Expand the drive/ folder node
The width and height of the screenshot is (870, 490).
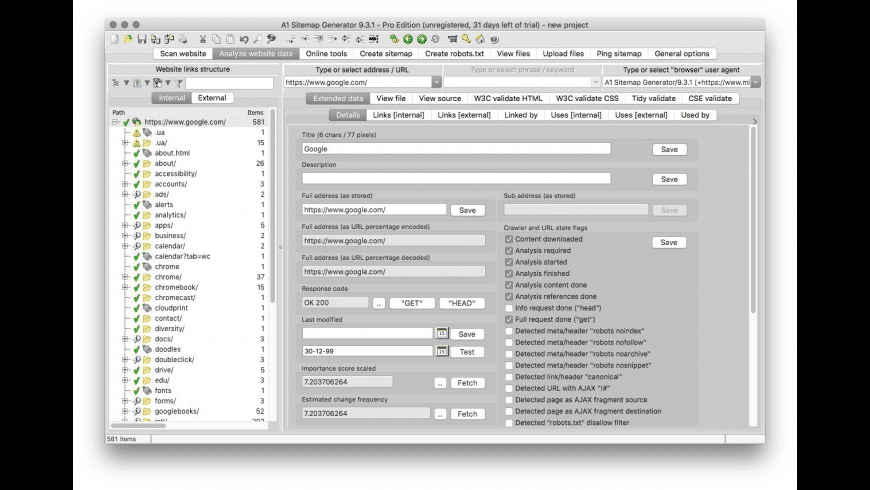(125, 370)
